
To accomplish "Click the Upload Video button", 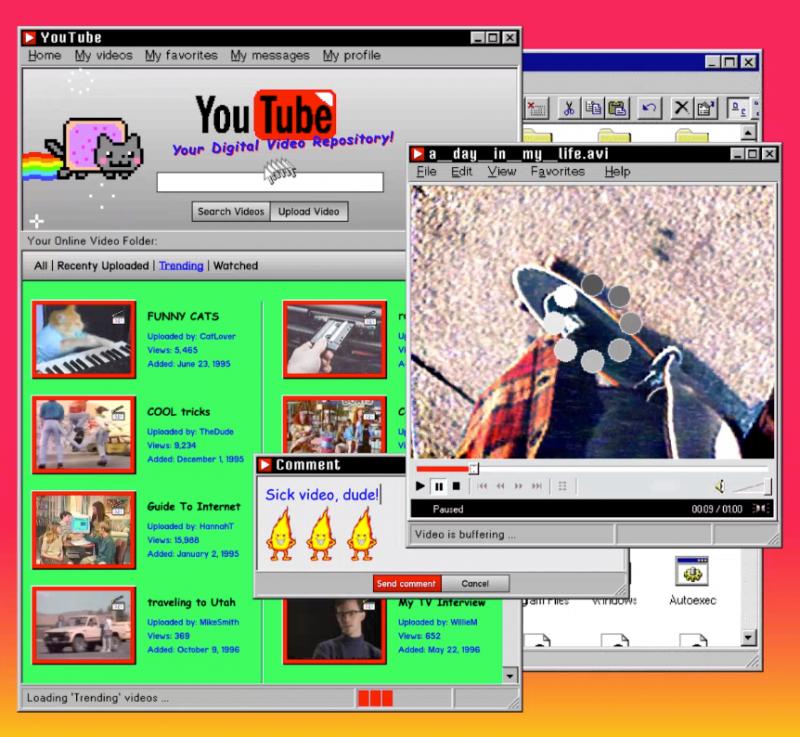I will point(309,211).
